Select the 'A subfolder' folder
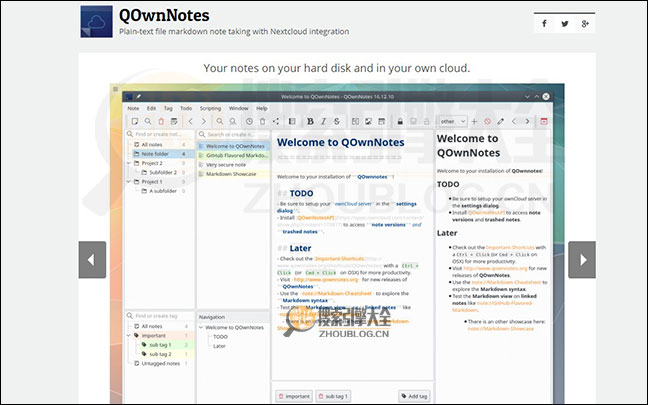This screenshot has height=405, width=648. [163, 191]
